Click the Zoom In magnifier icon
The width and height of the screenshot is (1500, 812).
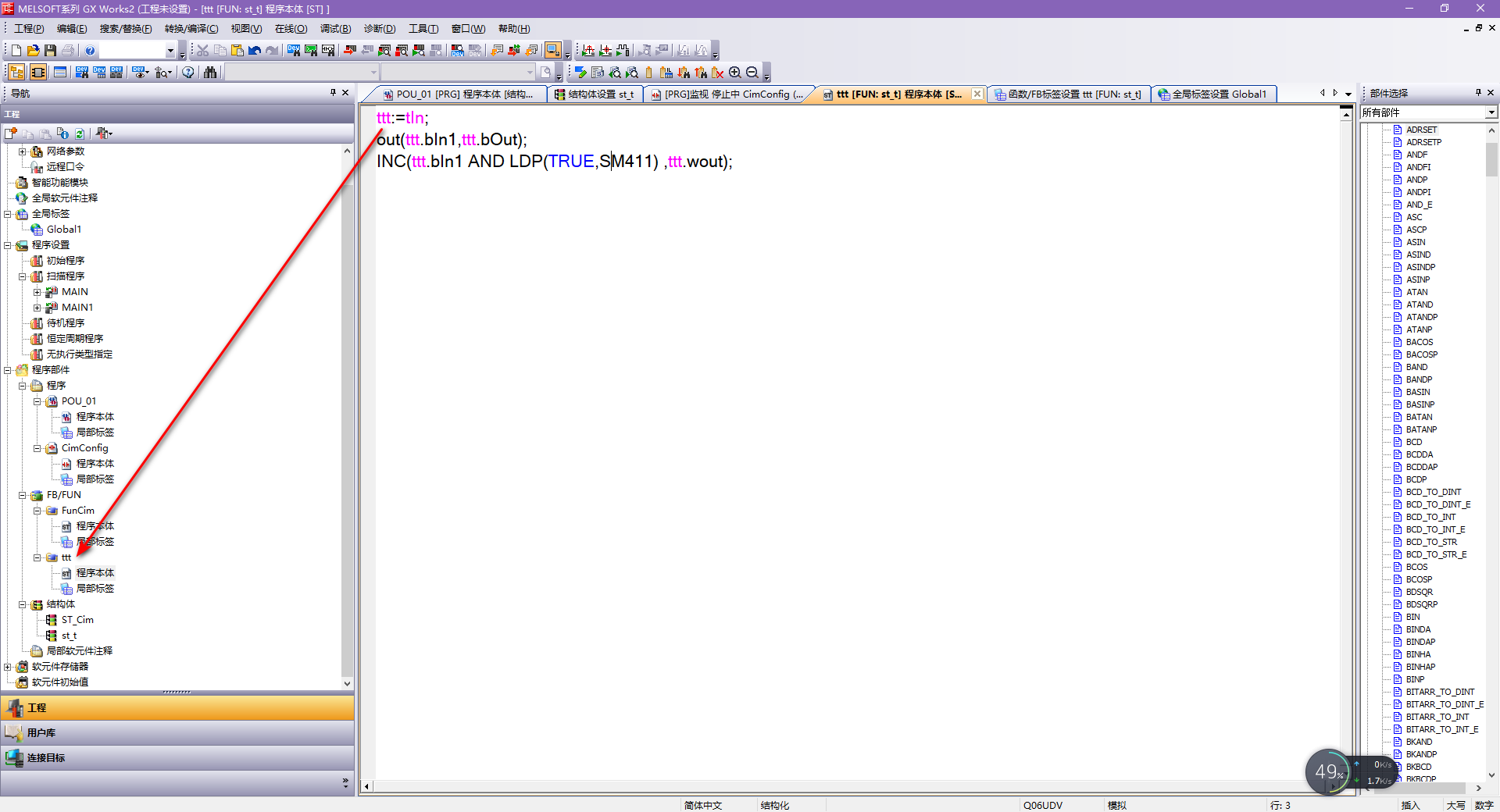pos(734,73)
